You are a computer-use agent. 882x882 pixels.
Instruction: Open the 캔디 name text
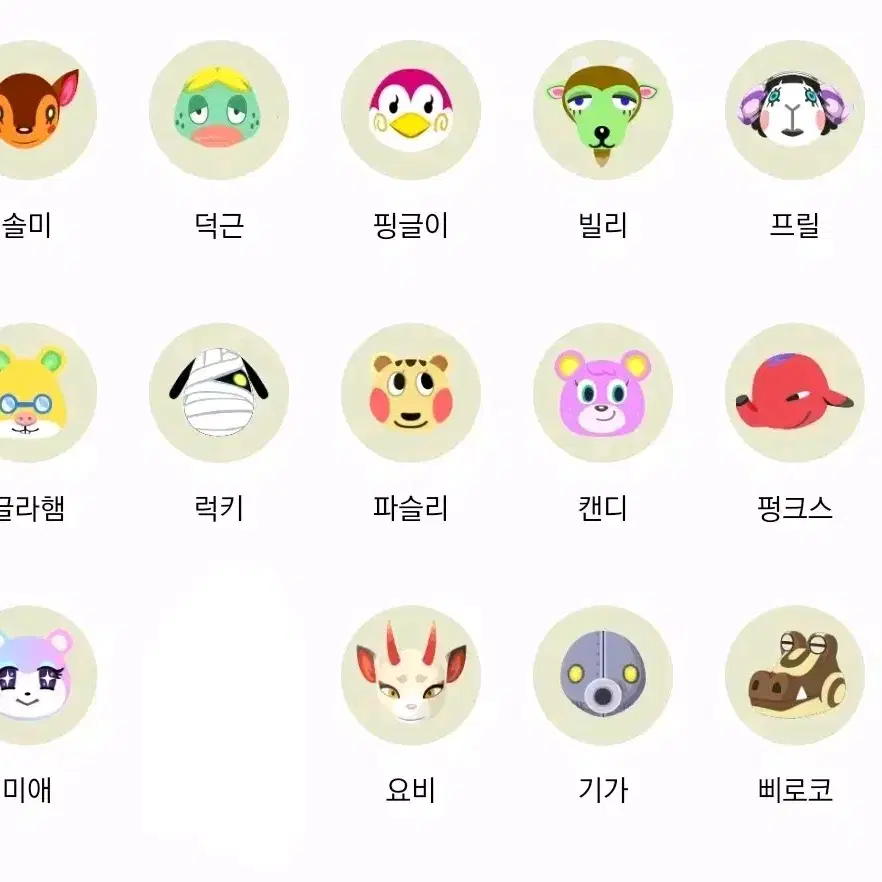pos(602,508)
